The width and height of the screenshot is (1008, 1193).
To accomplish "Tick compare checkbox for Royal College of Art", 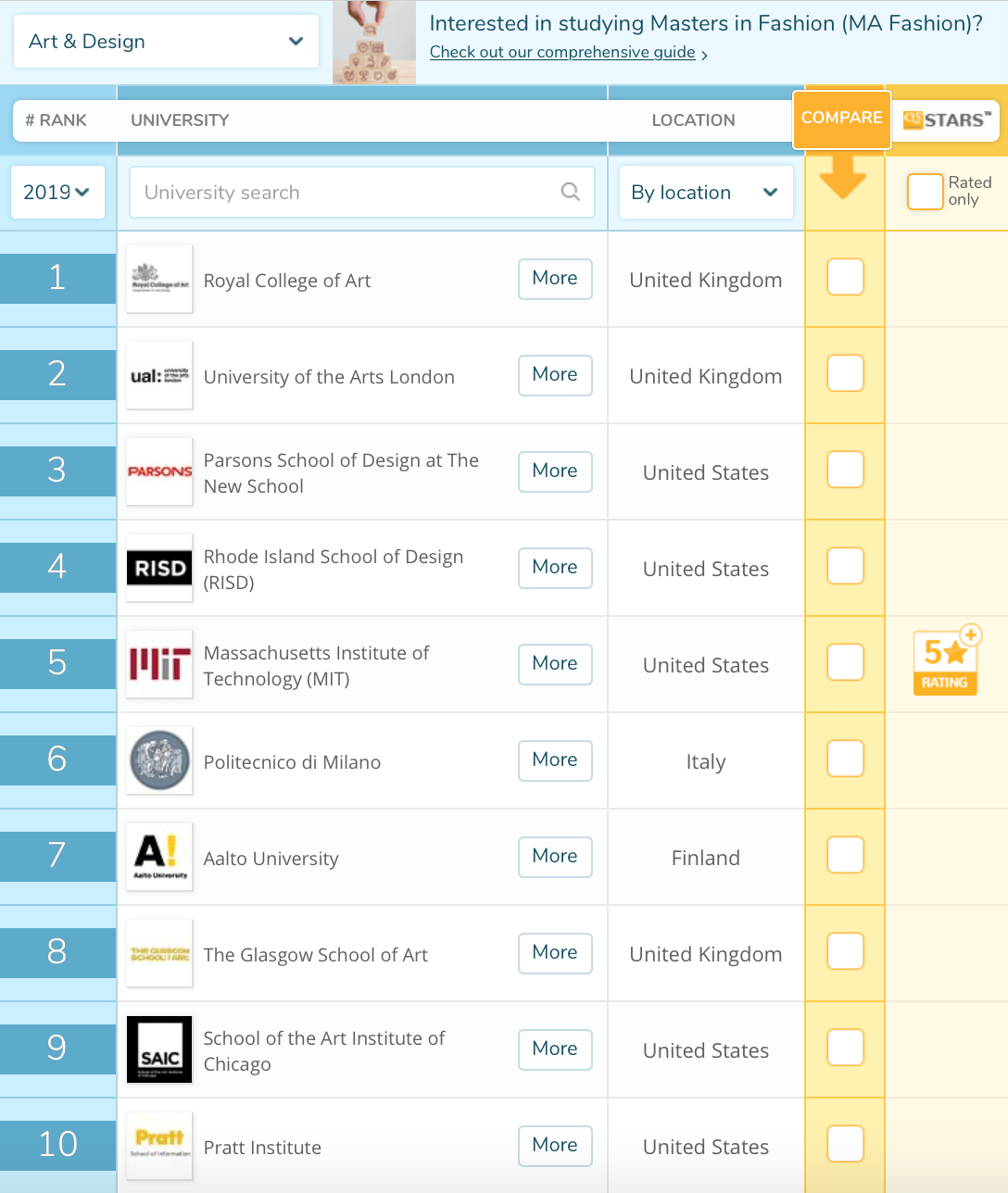I will (x=845, y=277).
